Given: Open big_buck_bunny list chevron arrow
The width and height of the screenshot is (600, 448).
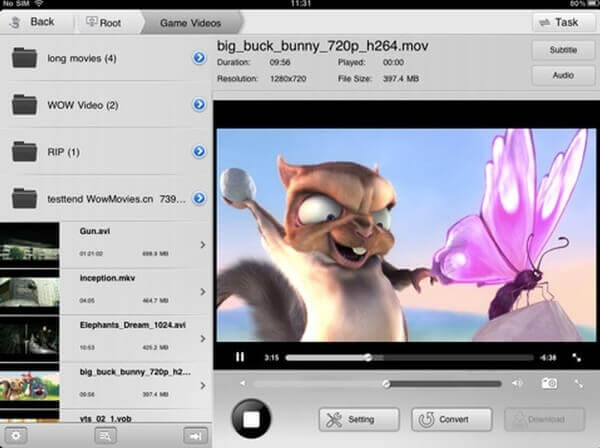Looking at the screenshot, I should pyautogui.click(x=203, y=386).
